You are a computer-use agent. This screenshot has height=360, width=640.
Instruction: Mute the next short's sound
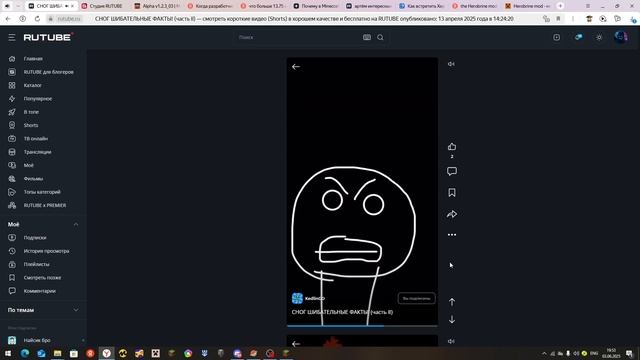[x=451, y=341]
